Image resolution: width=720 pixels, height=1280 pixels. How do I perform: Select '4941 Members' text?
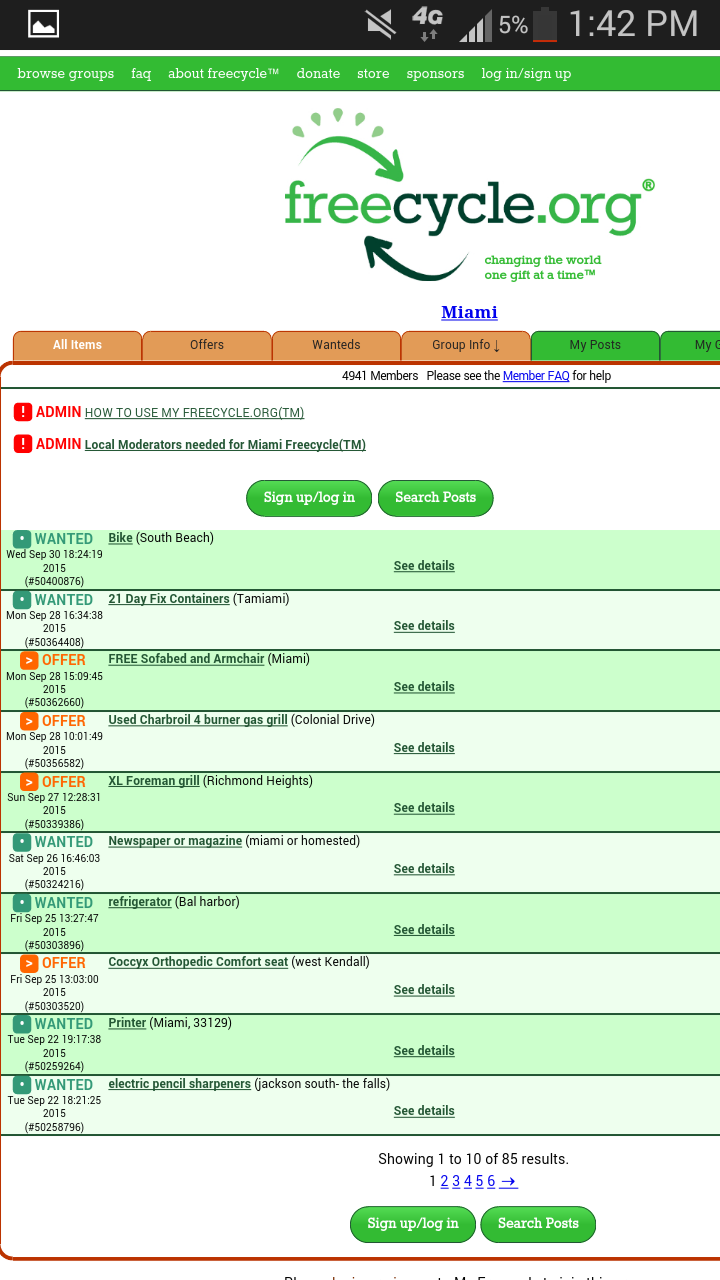pos(380,376)
